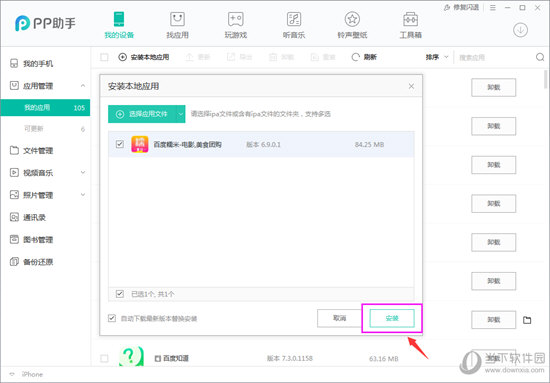
Task: Click the 选择应用文件 button
Action: (142, 114)
